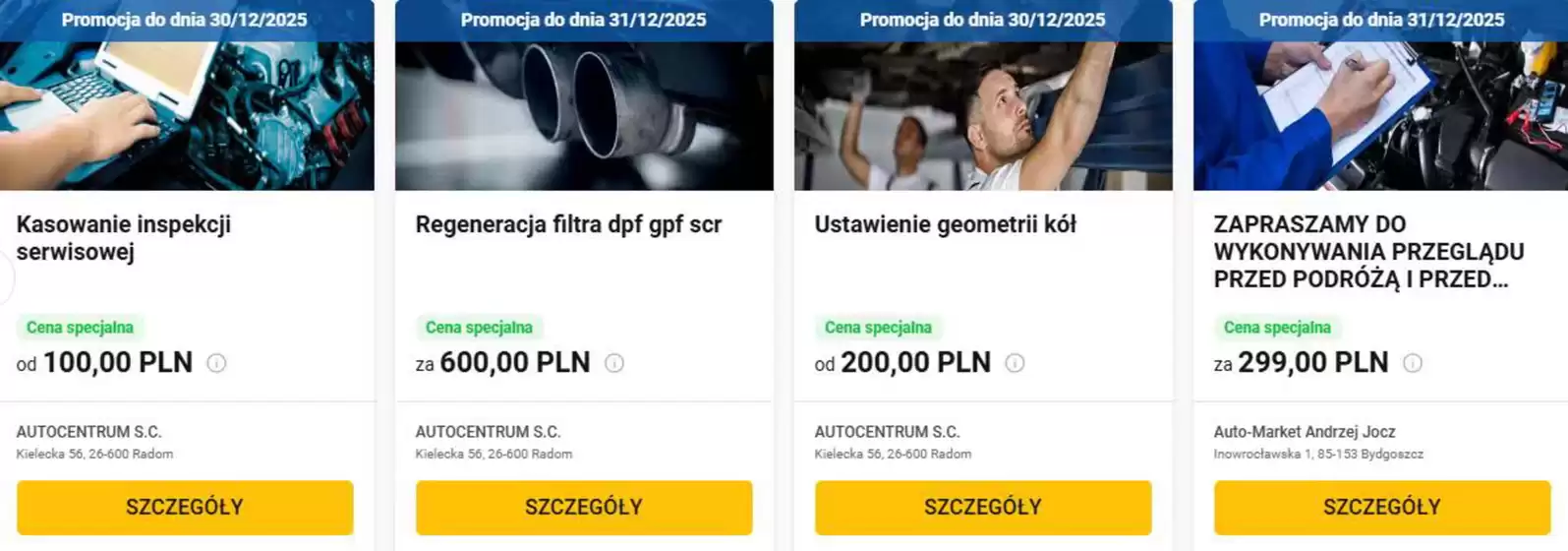Viewport: 1568px width, 551px height.
Task: Click Cena specjalna badge on geometrii kół card
Action: (x=878, y=328)
